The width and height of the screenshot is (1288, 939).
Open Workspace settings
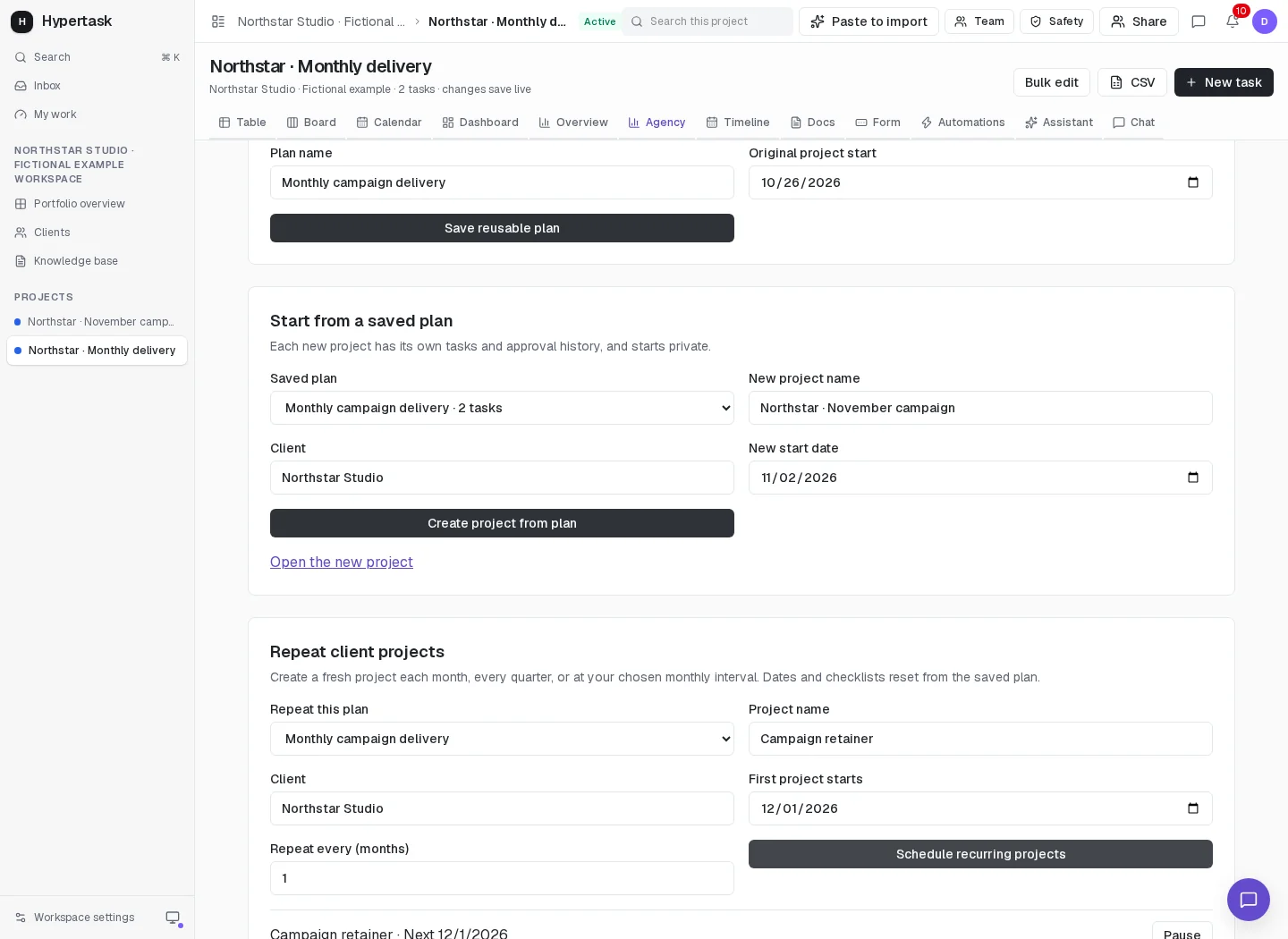(x=75, y=918)
